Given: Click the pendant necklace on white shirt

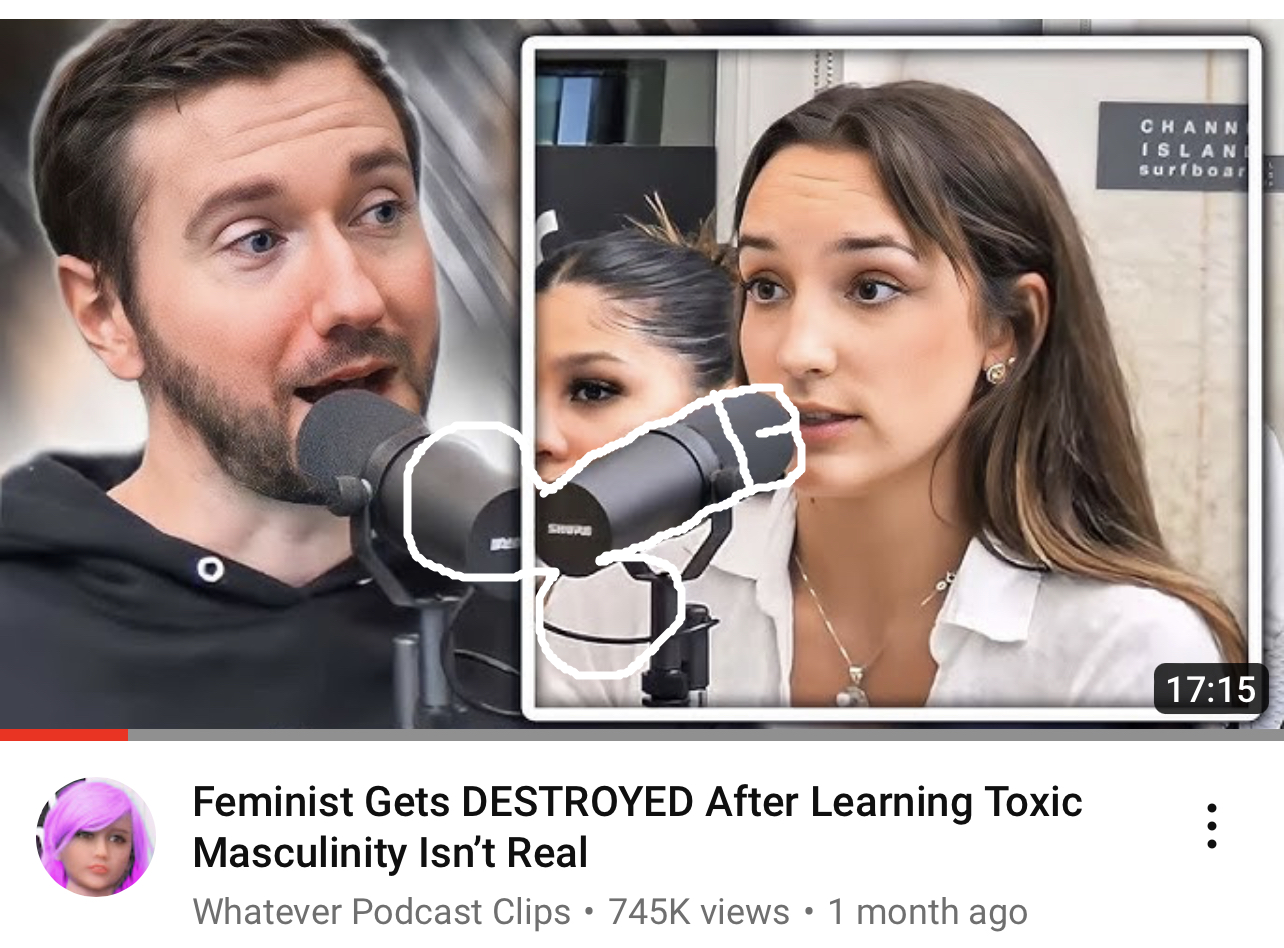Looking at the screenshot, I should [x=853, y=691].
